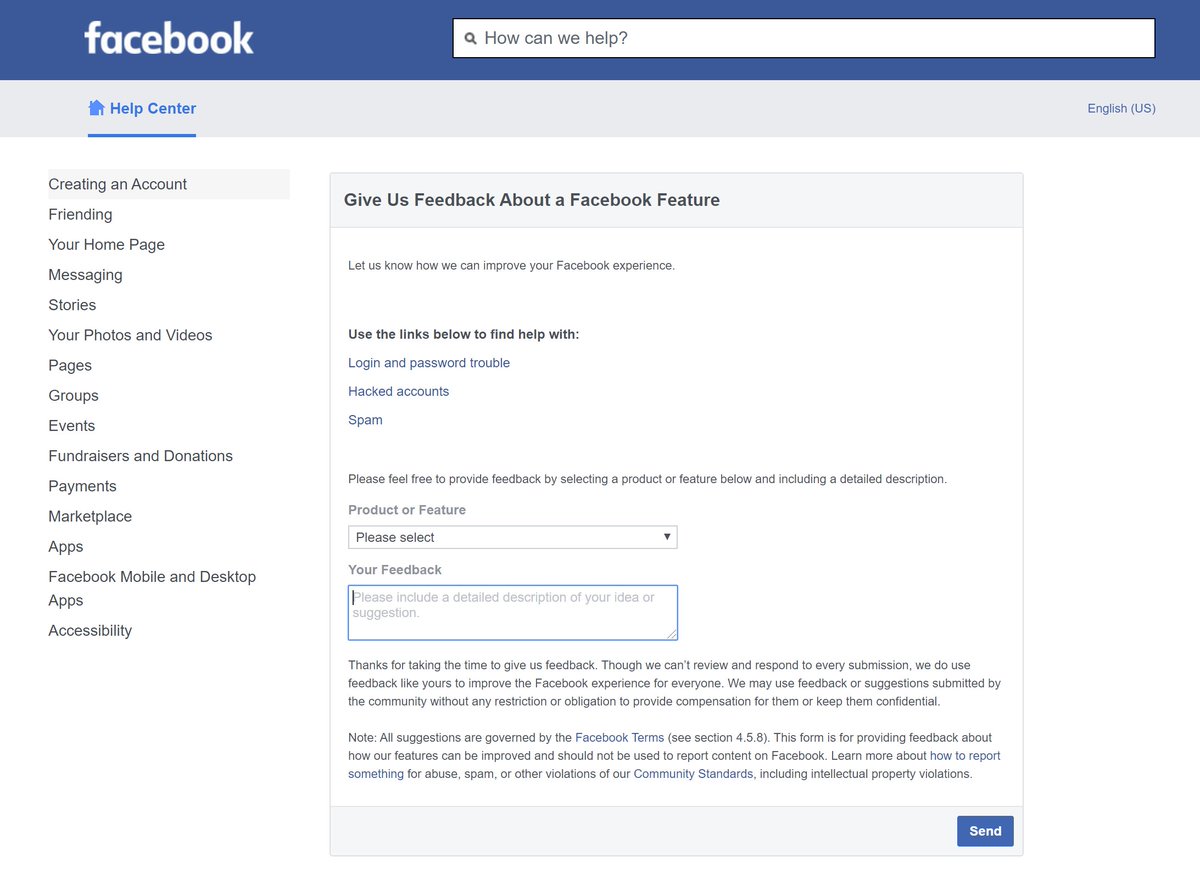The width and height of the screenshot is (1200, 885).
Task: Open the Stories help topic
Action: 72,305
